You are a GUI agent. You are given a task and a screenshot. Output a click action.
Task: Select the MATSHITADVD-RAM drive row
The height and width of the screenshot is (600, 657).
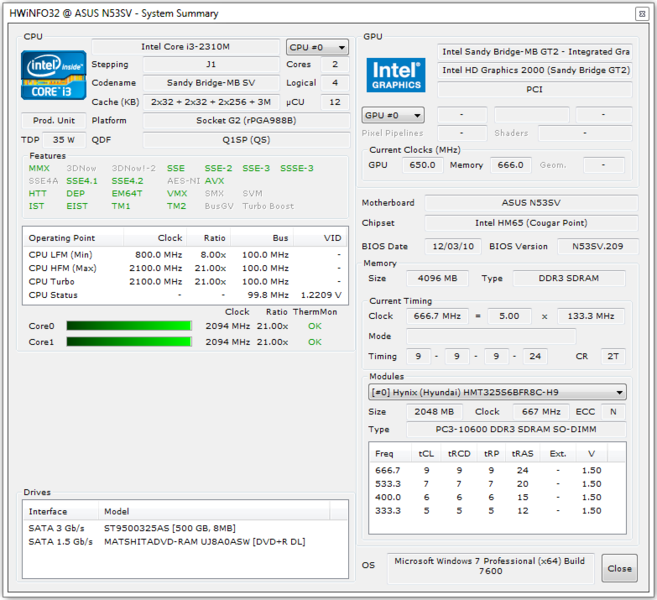point(185,542)
